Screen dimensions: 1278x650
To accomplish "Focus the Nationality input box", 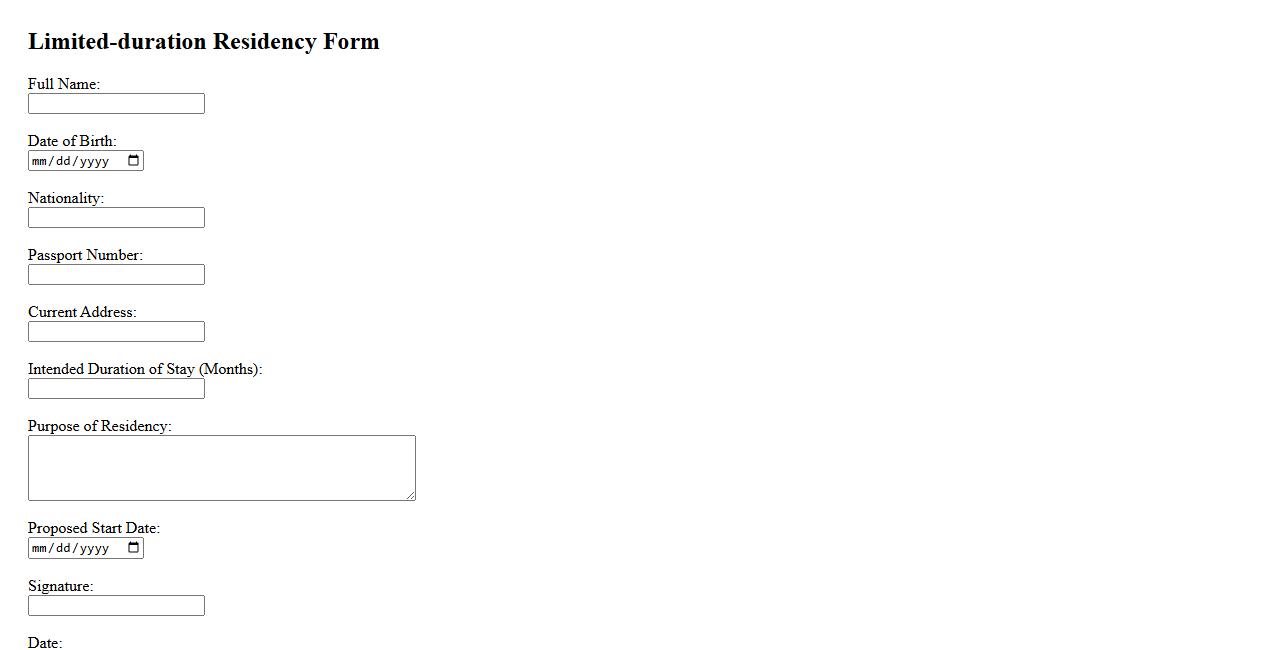I will click(x=116, y=218).
